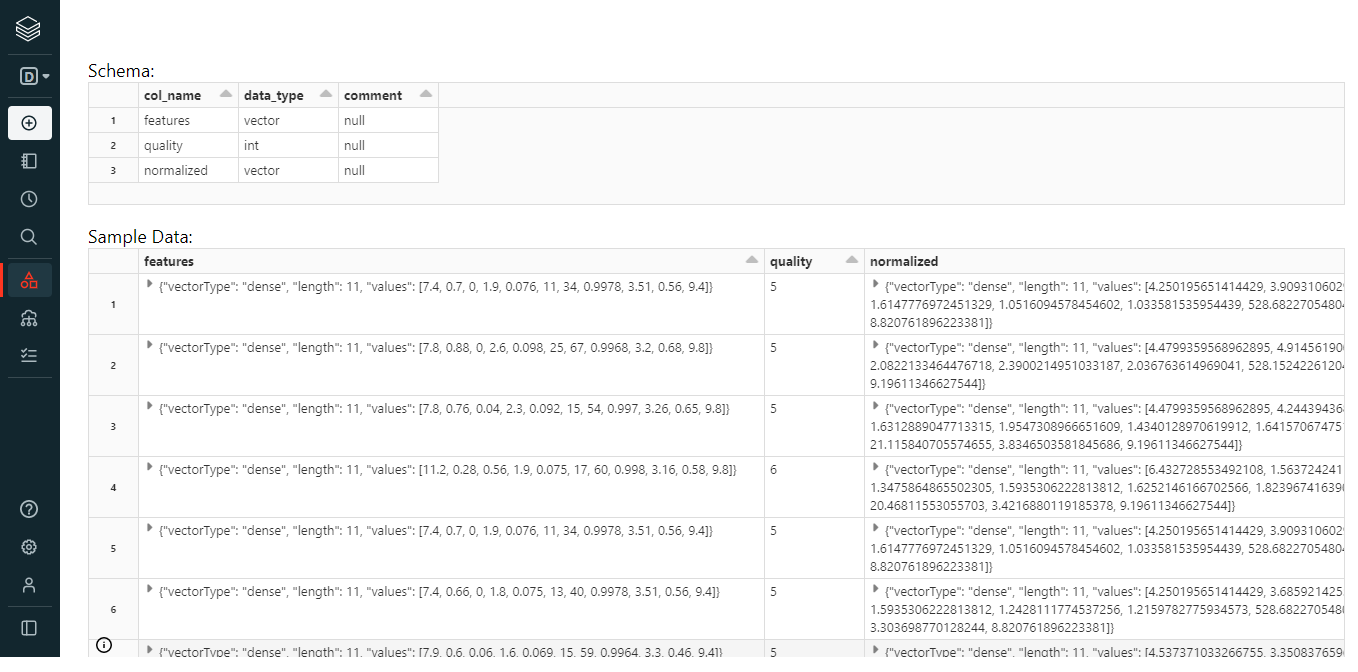Click the info circle icon near the table's bottom-left corner

(x=104, y=645)
